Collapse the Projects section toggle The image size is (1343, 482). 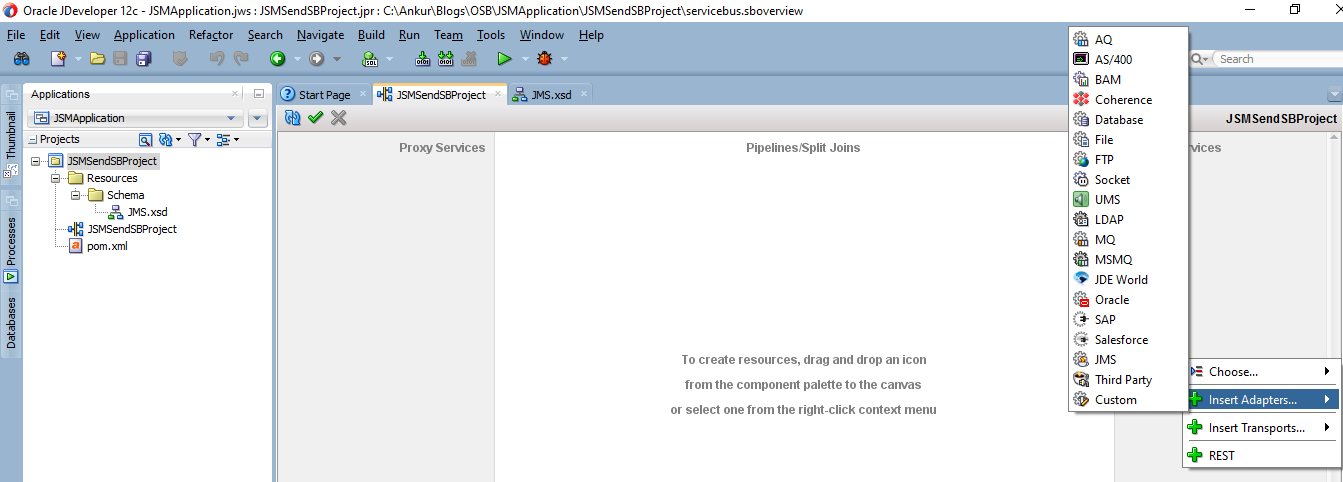(33, 140)
